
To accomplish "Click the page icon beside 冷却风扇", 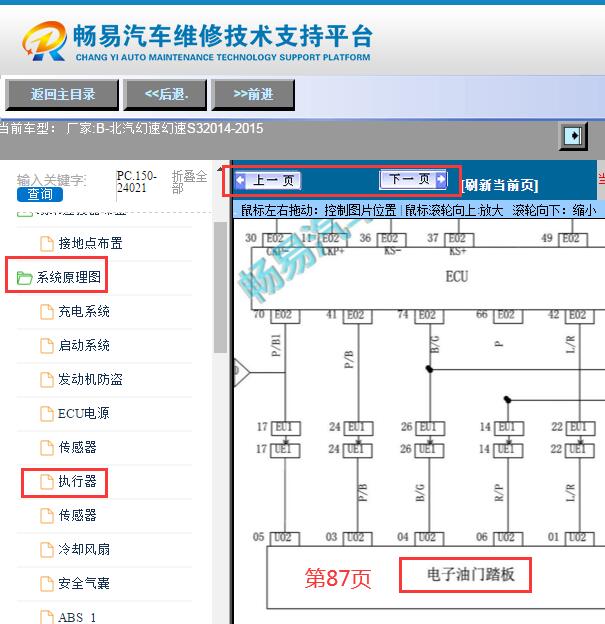I will (47, 550).
